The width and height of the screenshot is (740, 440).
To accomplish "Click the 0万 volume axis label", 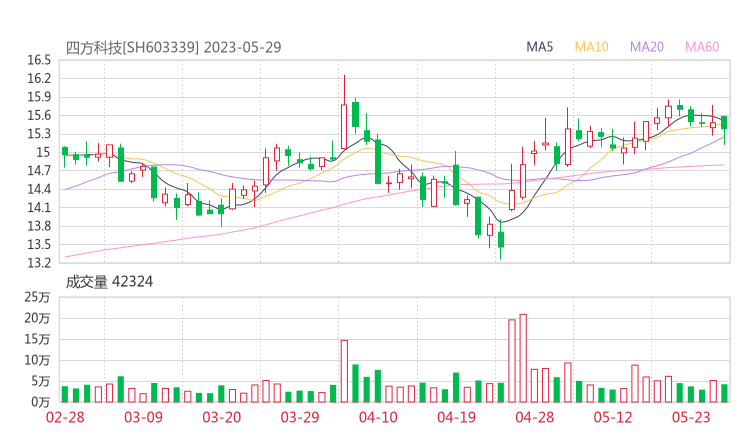I will (x=40, y=402).
